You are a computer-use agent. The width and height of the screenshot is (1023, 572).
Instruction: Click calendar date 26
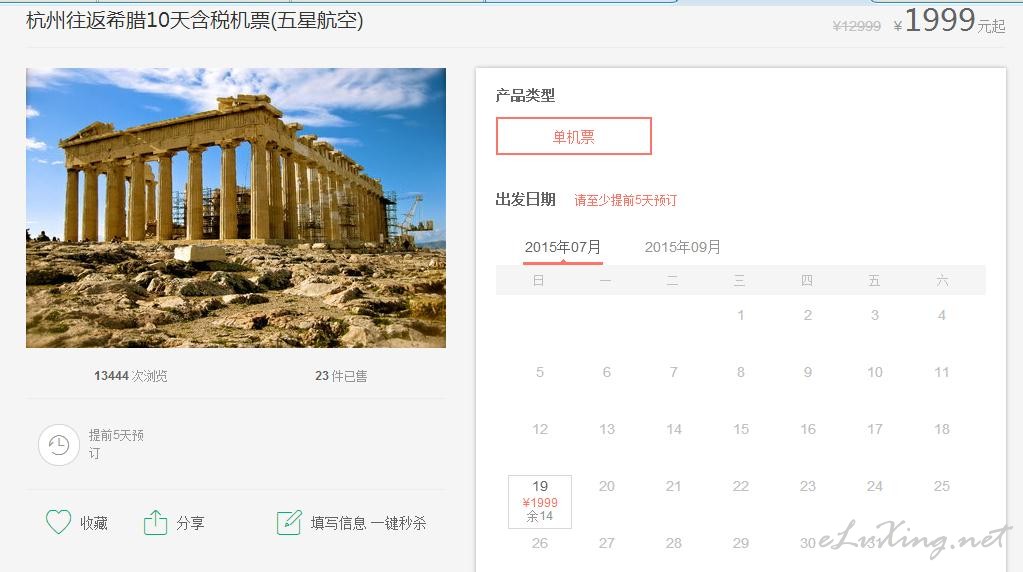(x=540, y=543)
